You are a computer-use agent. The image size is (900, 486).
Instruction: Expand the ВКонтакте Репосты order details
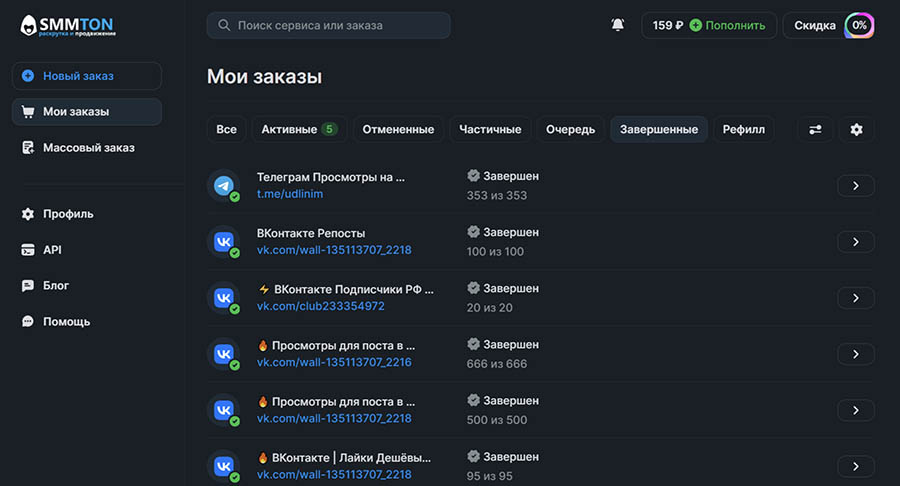[855, 242]
